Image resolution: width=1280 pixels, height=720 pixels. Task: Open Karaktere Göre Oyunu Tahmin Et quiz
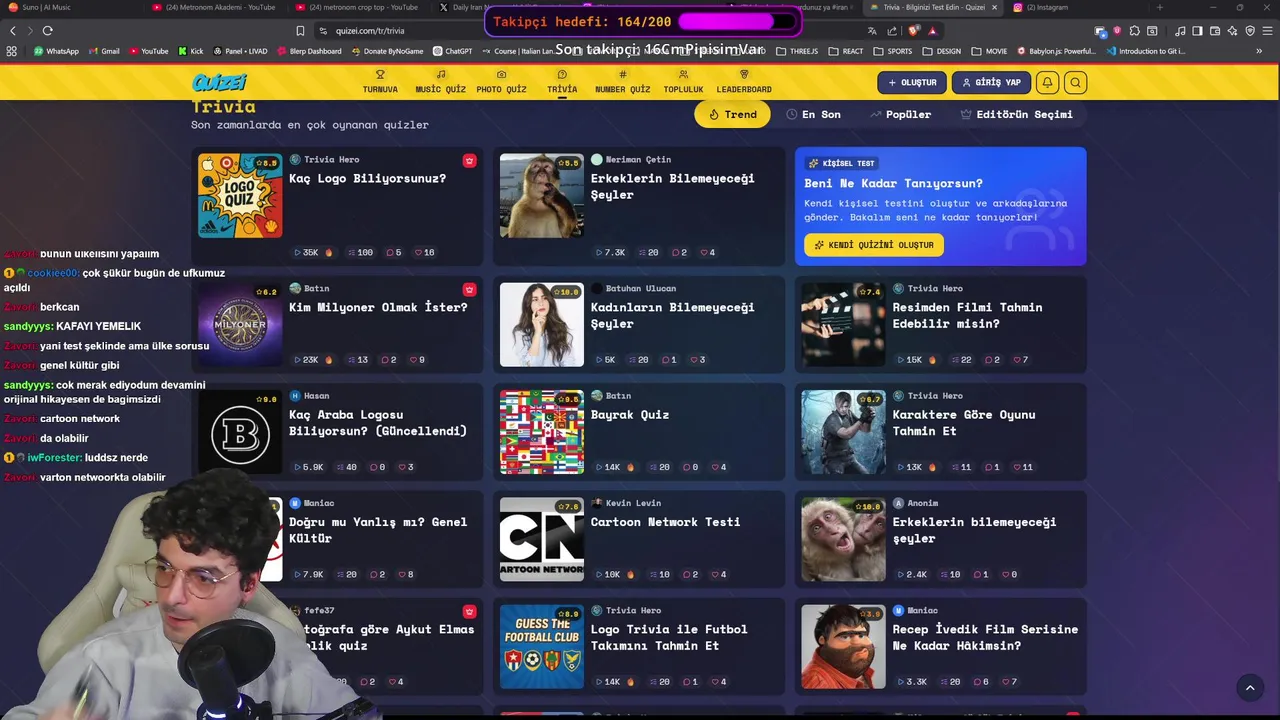click(964, 422)
